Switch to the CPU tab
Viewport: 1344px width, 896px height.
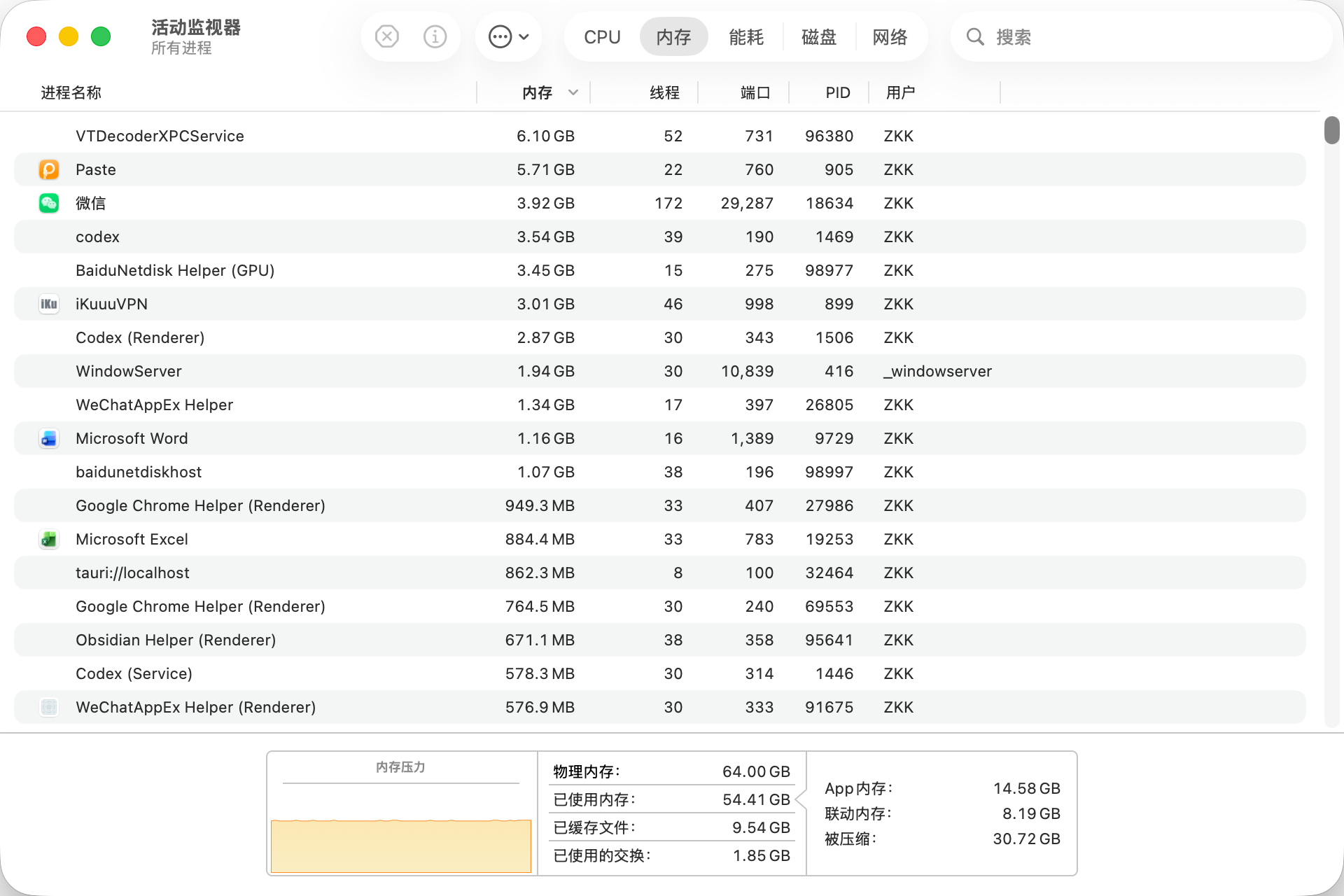click(602, 36)
